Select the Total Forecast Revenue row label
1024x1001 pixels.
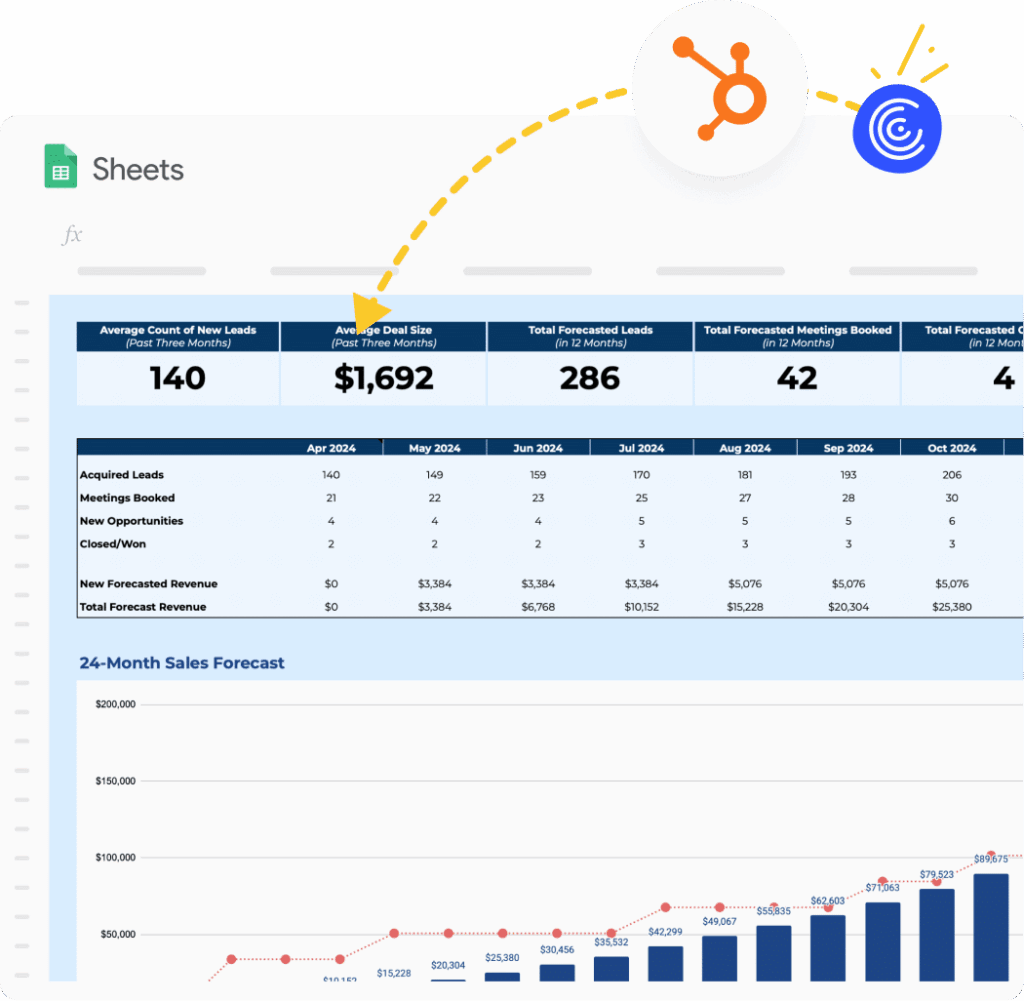point(143,607)
